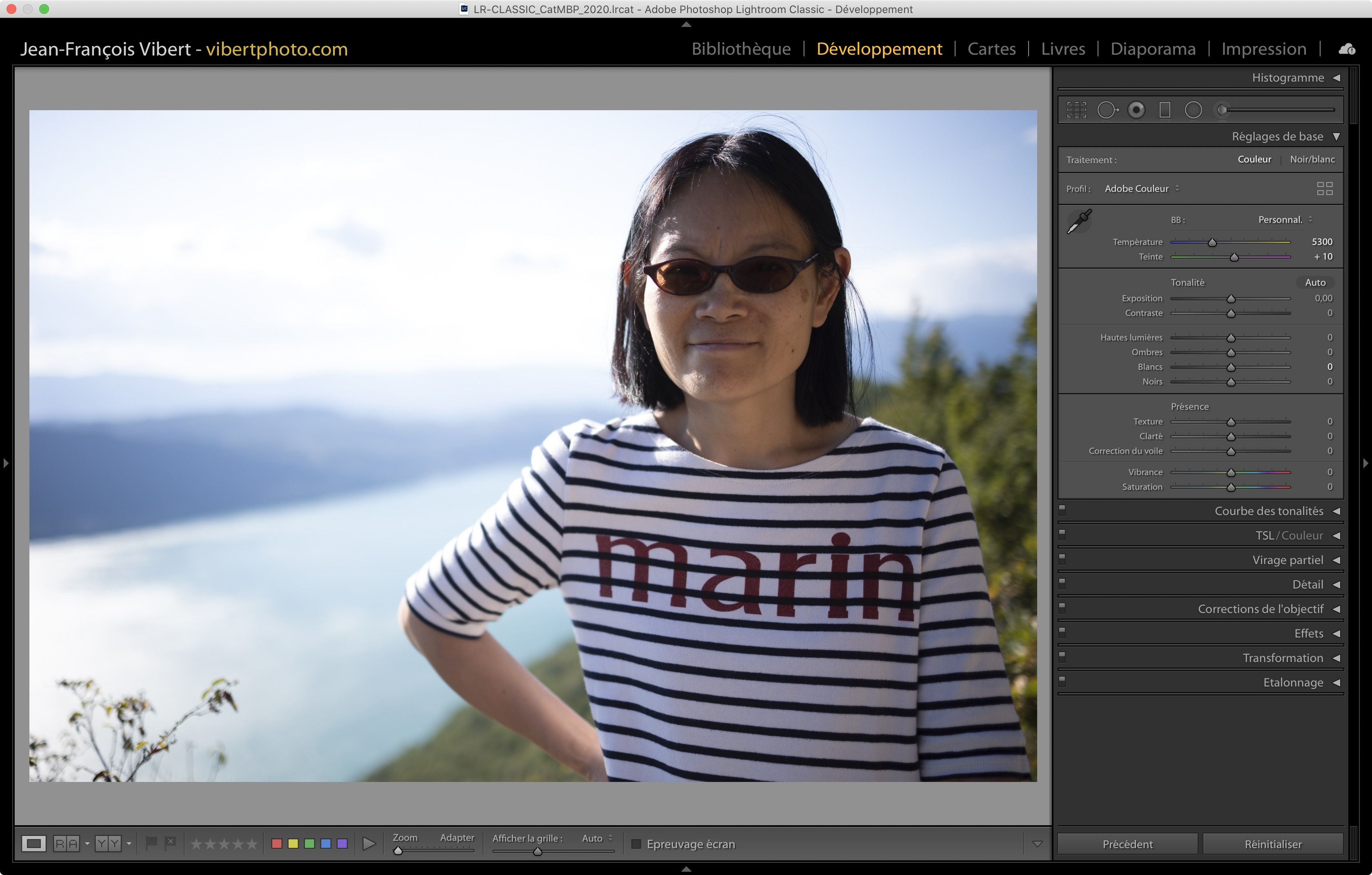The height and width of the screenshot is (875, 1372).
Task: Switch to the Bibliothèque module
Action: click(741, 49)
